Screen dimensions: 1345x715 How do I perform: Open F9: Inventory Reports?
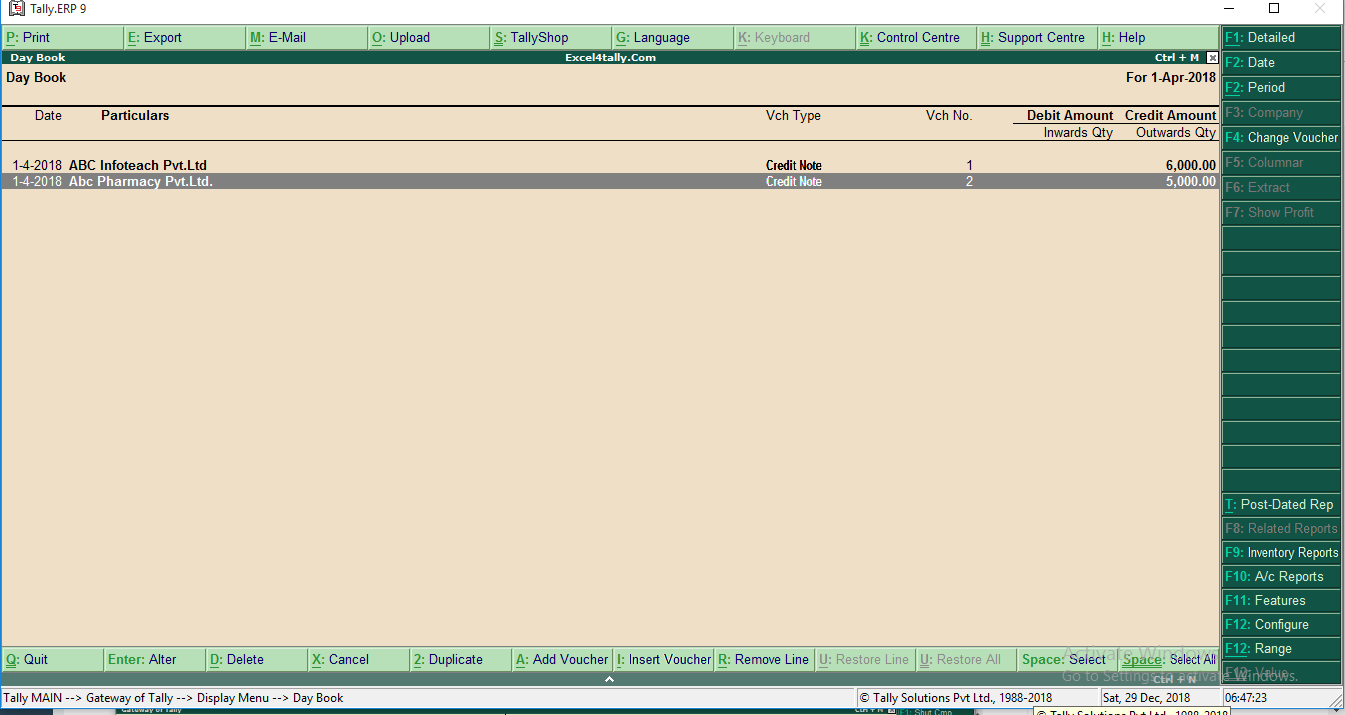(x=1281, y=553)
